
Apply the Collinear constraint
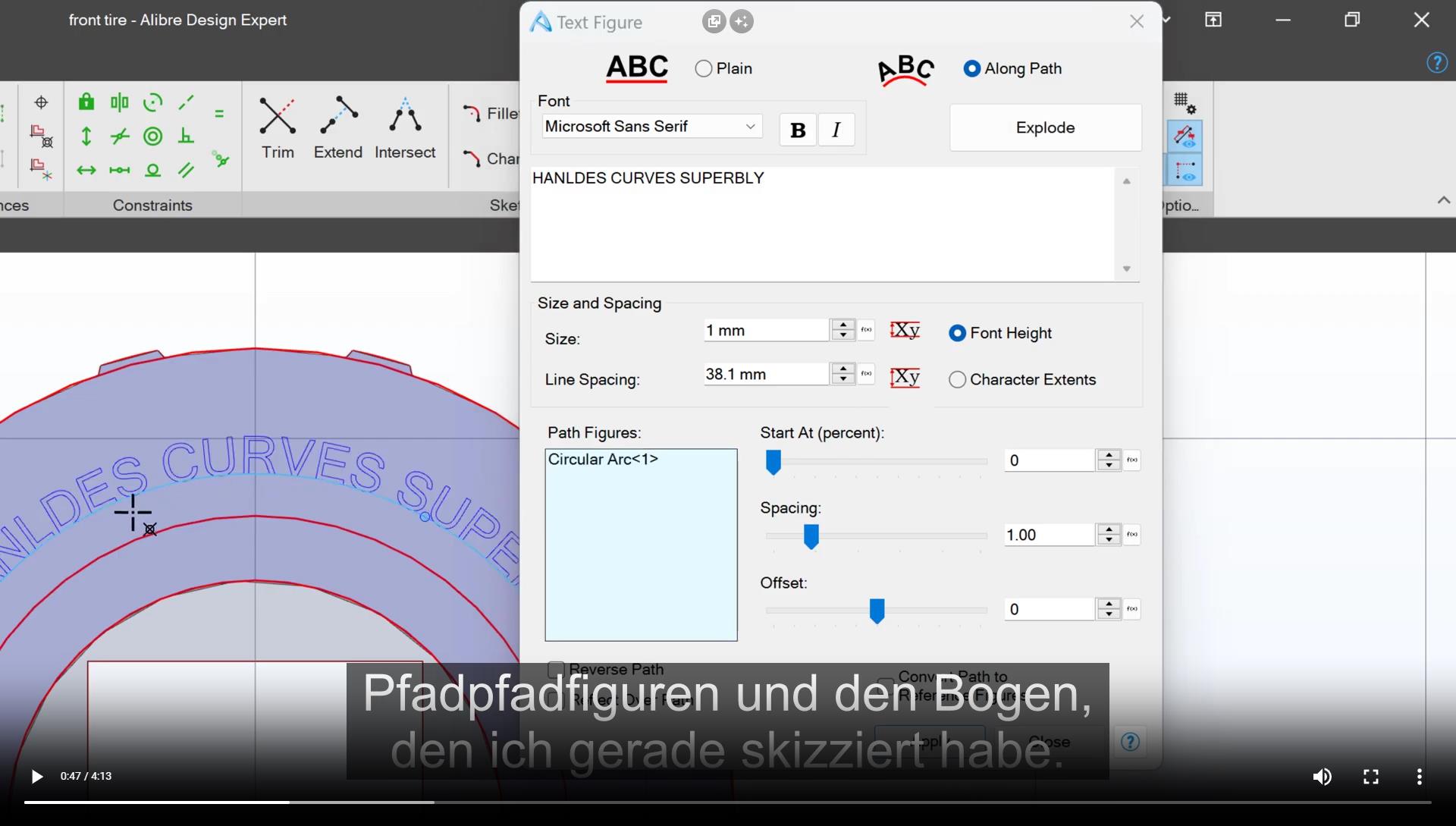click(187, 102)
